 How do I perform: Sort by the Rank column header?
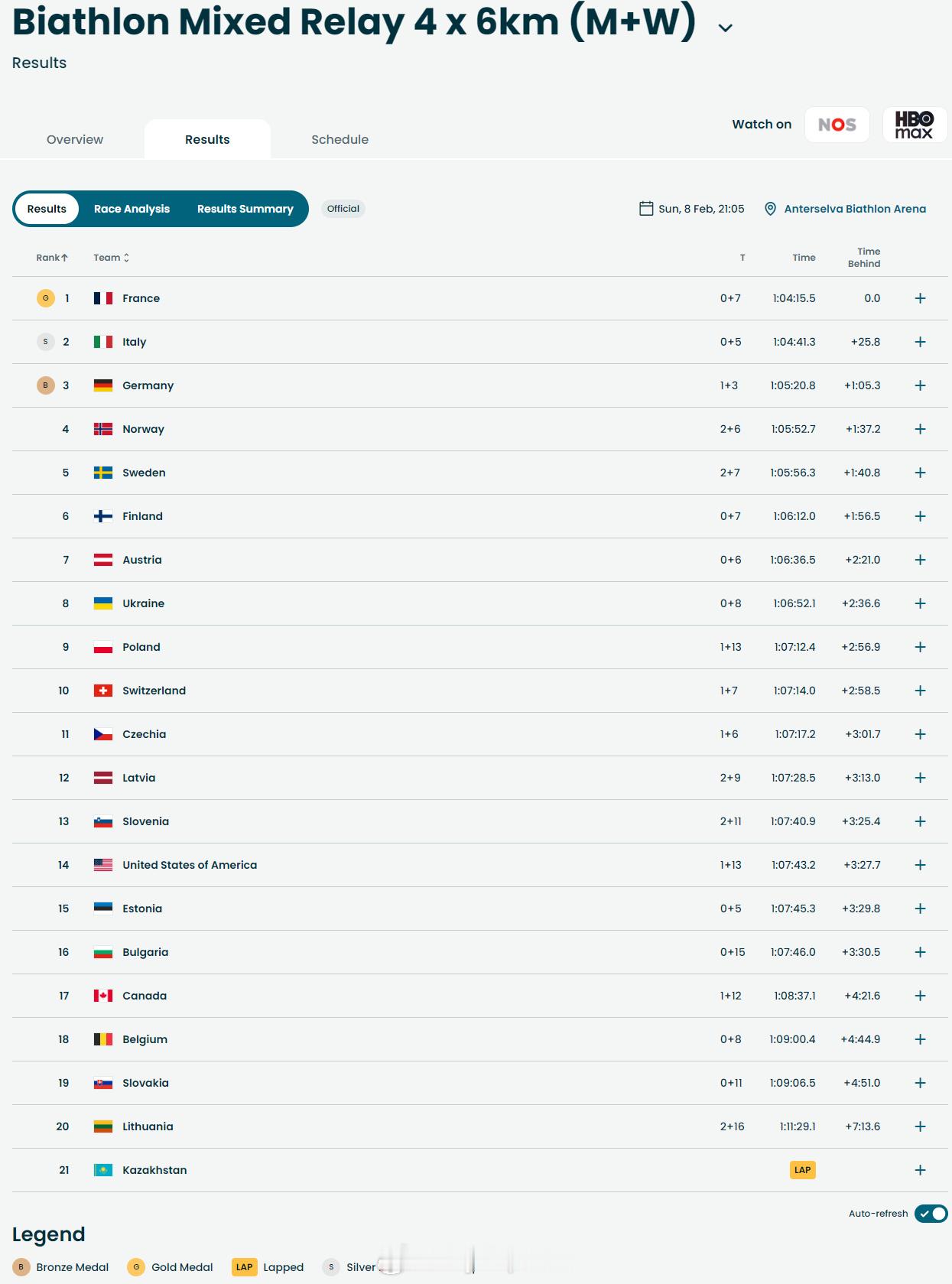52,258
